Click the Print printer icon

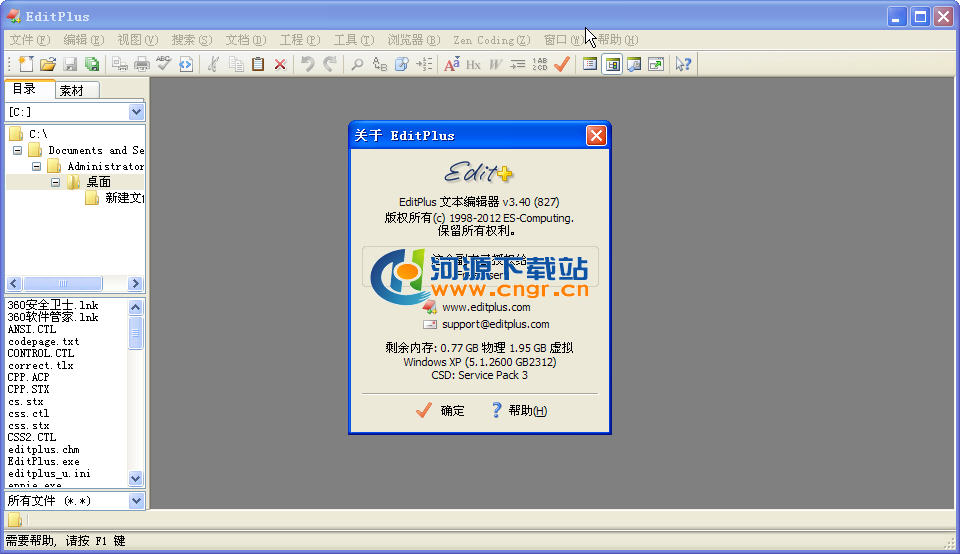(142, 64)
